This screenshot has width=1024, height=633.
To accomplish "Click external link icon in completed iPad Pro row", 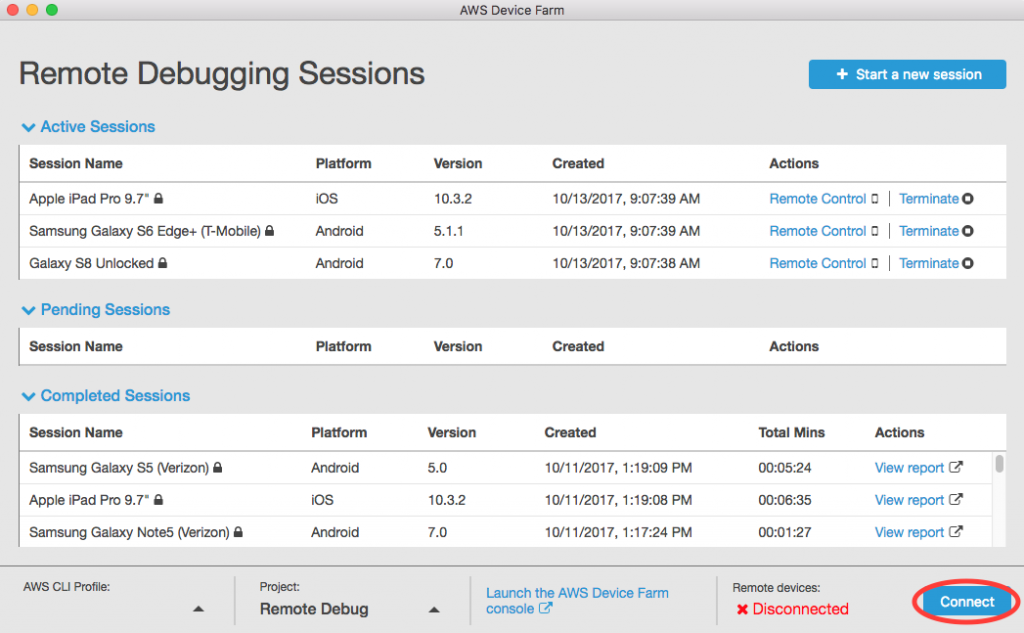I will [955, 499].
